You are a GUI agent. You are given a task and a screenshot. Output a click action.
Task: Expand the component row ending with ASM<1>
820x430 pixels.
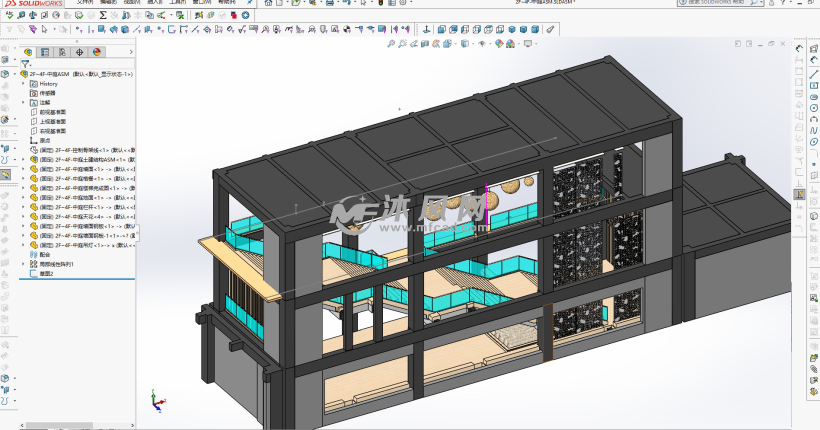click(23, 160)
